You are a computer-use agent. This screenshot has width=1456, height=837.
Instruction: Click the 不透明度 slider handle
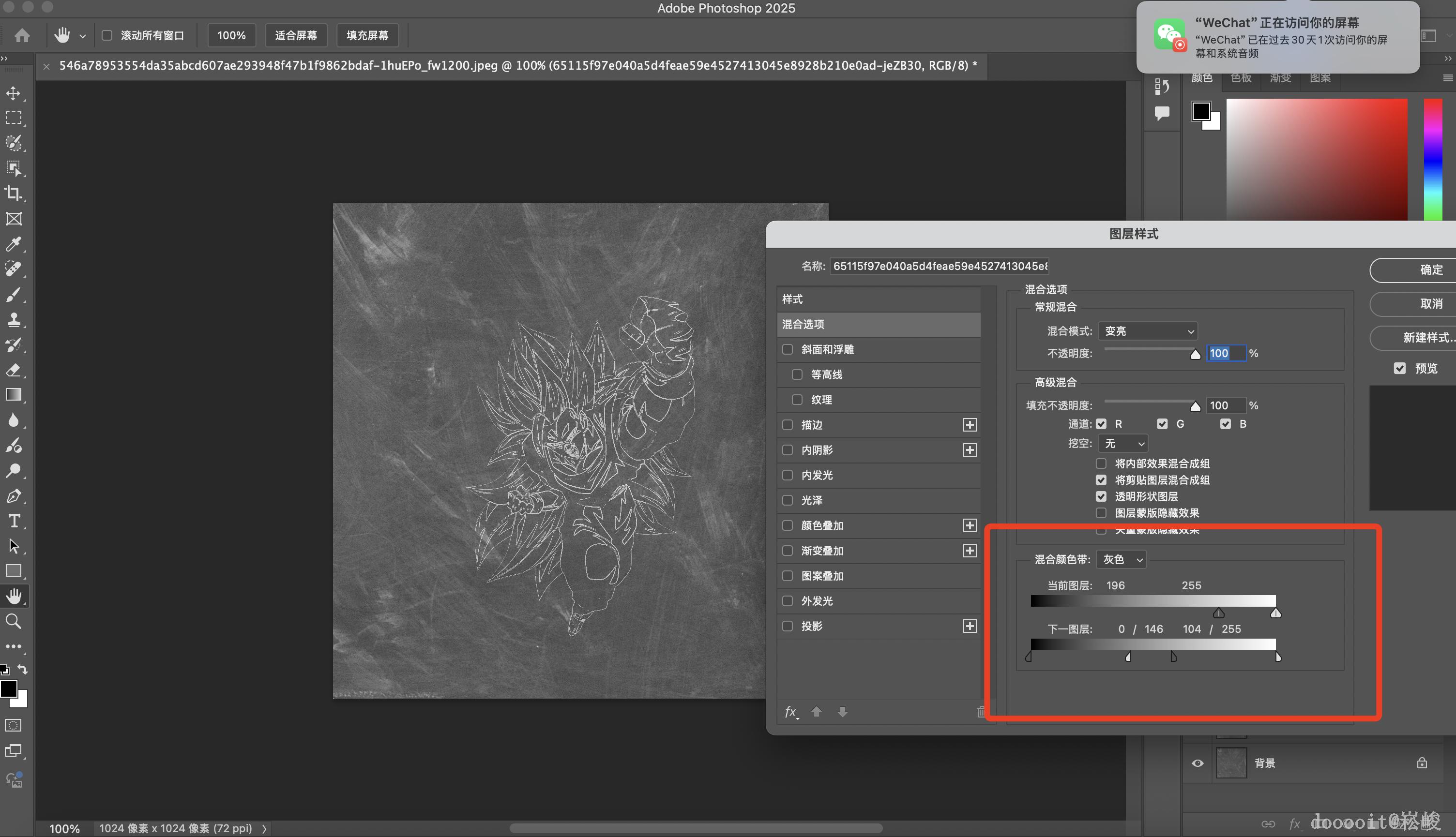click(1196, 354)
